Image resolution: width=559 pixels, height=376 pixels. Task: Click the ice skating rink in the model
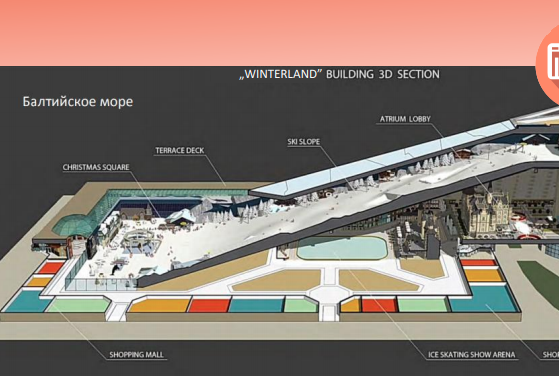(x=342, y=248)
